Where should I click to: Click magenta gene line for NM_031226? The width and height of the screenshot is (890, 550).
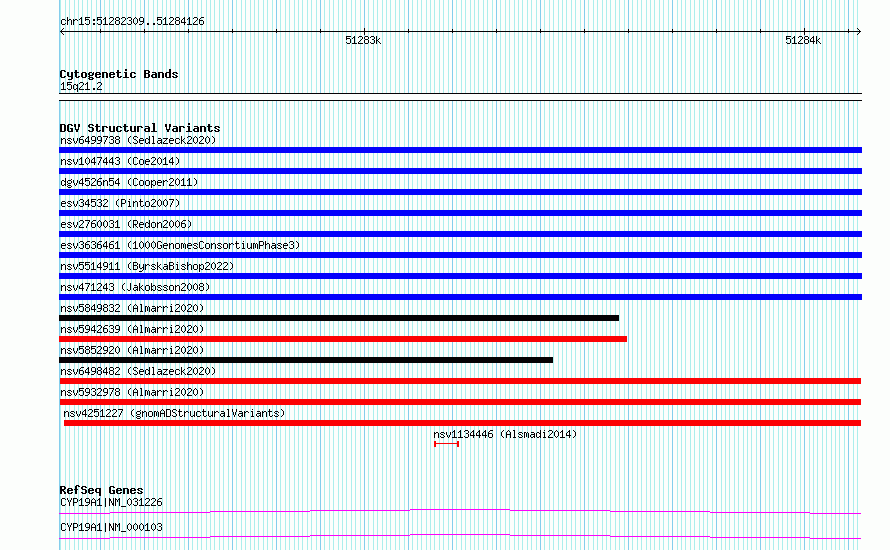[x=460, y=511]
